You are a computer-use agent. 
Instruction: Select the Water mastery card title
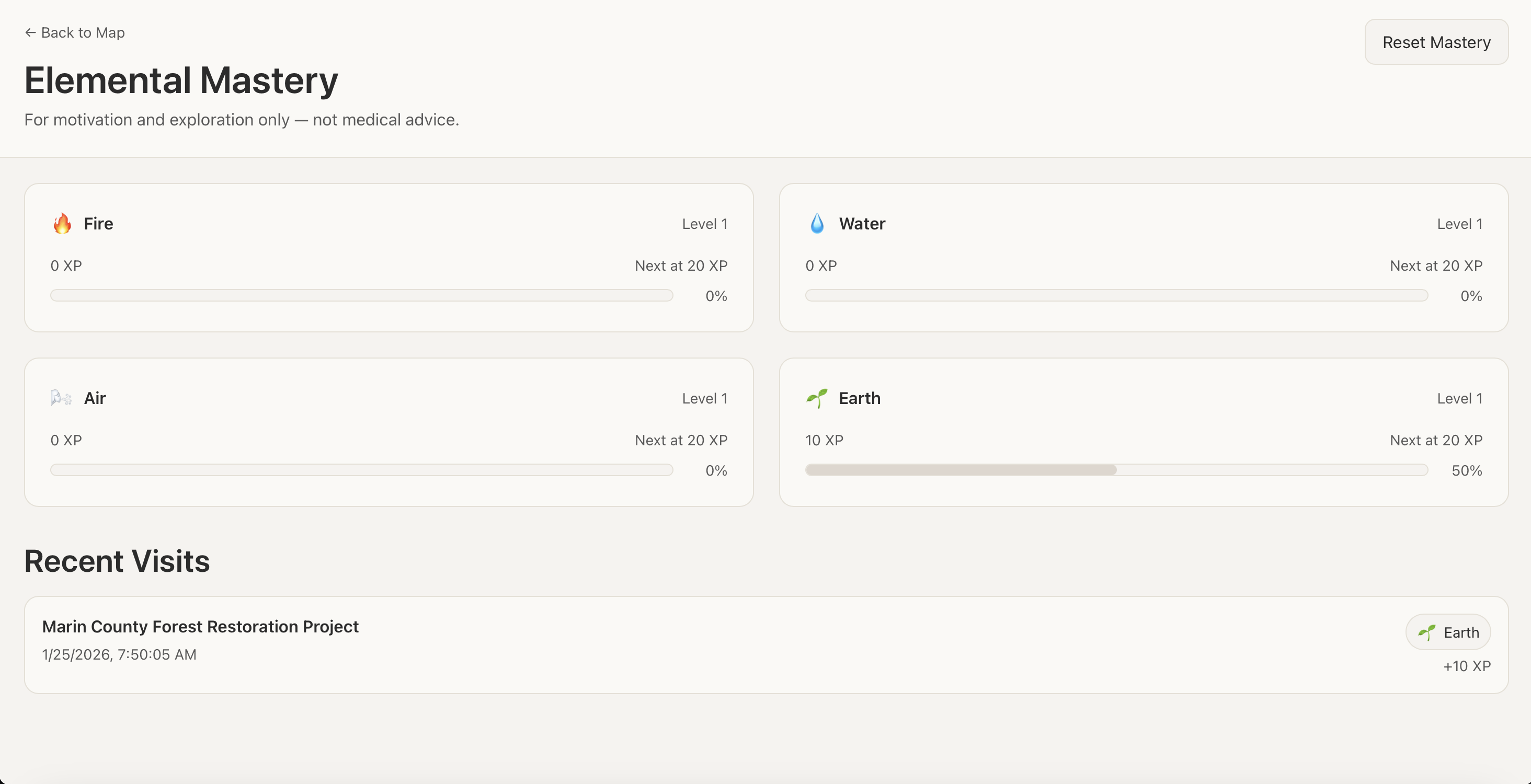tap(862, 224)
